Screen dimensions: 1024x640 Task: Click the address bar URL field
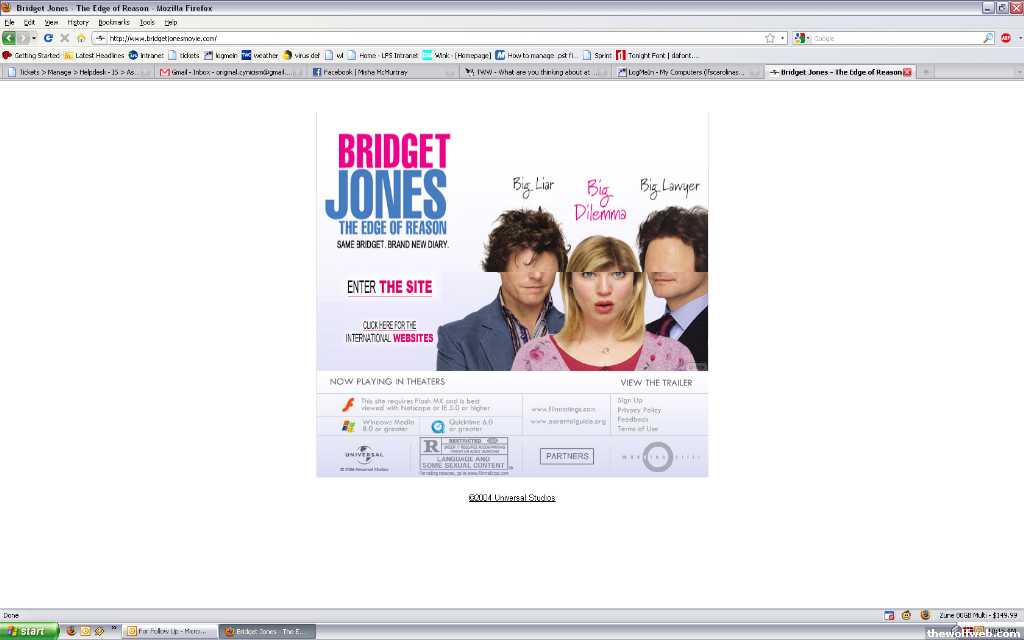point(438,39)
